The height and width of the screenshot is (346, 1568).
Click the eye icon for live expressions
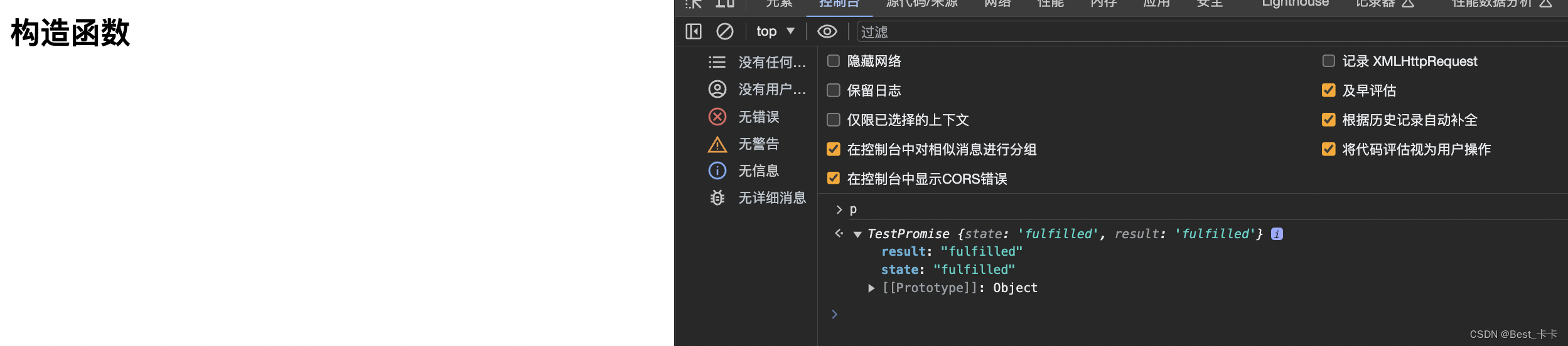(x=827, y=31)
